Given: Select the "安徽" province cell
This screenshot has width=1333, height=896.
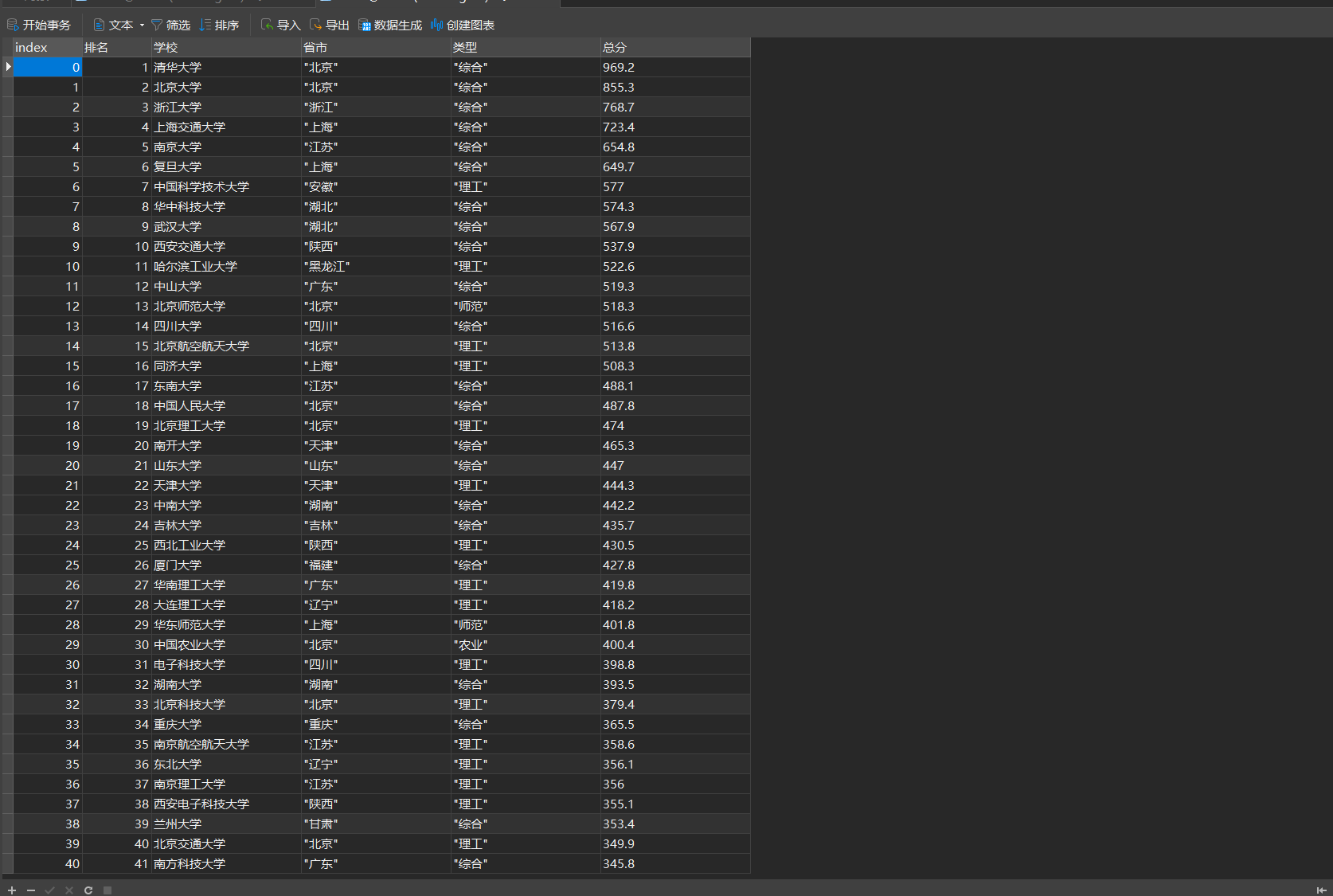Looking at the screenshot, I should point(376,186).
